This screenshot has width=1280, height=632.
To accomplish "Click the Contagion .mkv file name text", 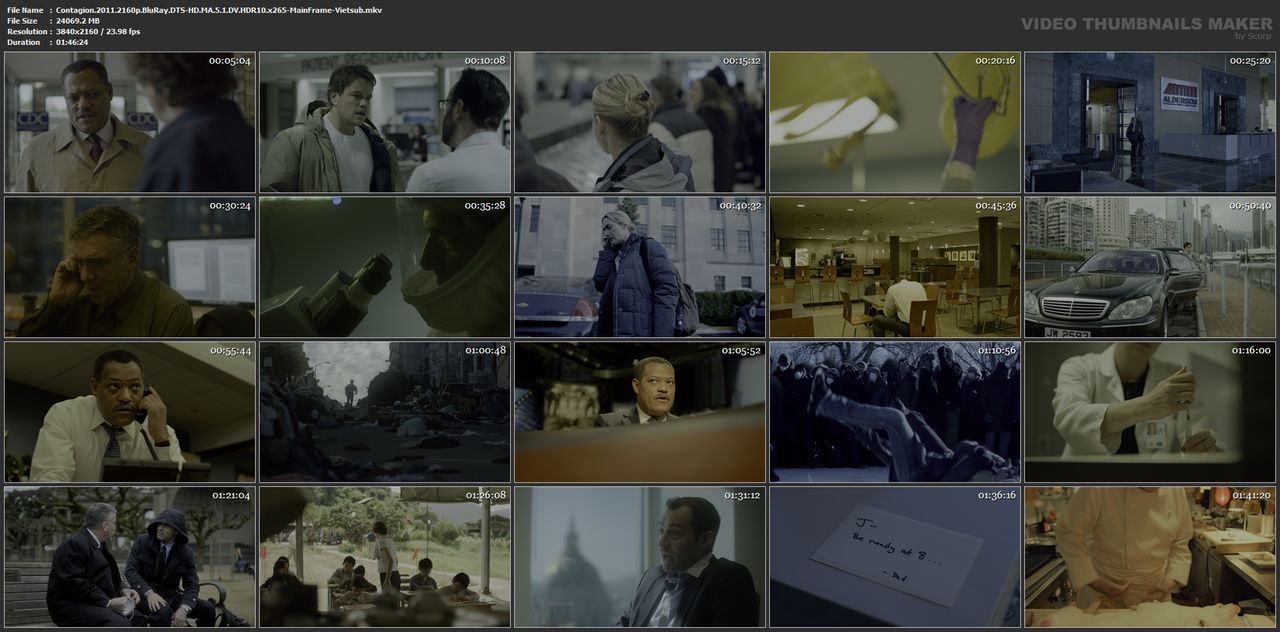I will 219,10.
